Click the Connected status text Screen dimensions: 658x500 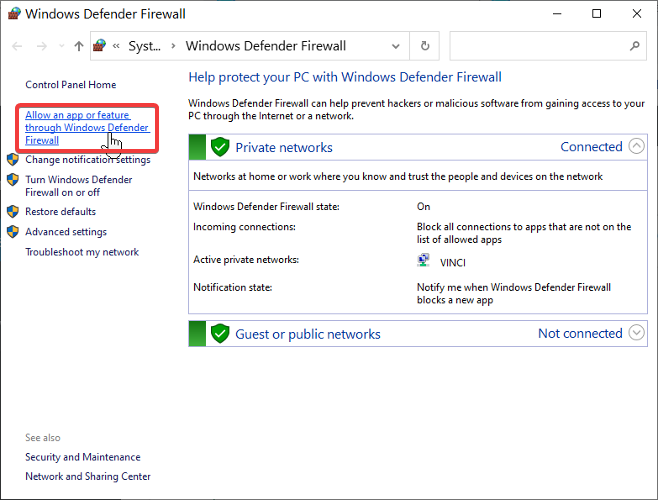[591, 147]
